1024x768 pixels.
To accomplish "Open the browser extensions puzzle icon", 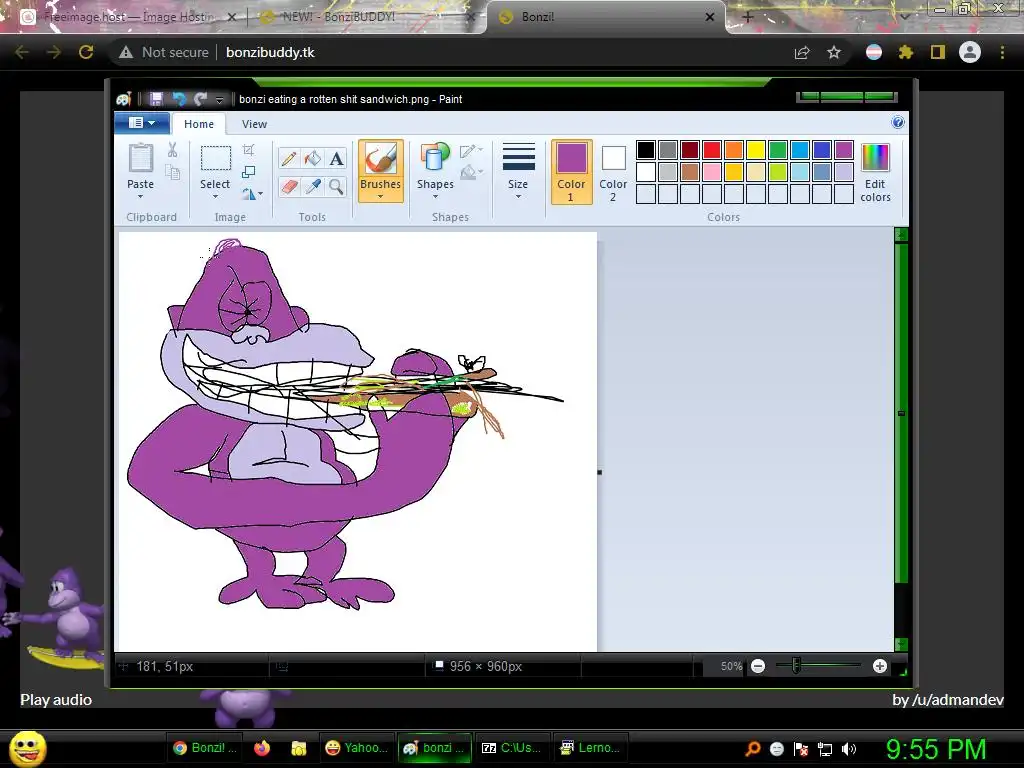I will click(x=905, y=52).
